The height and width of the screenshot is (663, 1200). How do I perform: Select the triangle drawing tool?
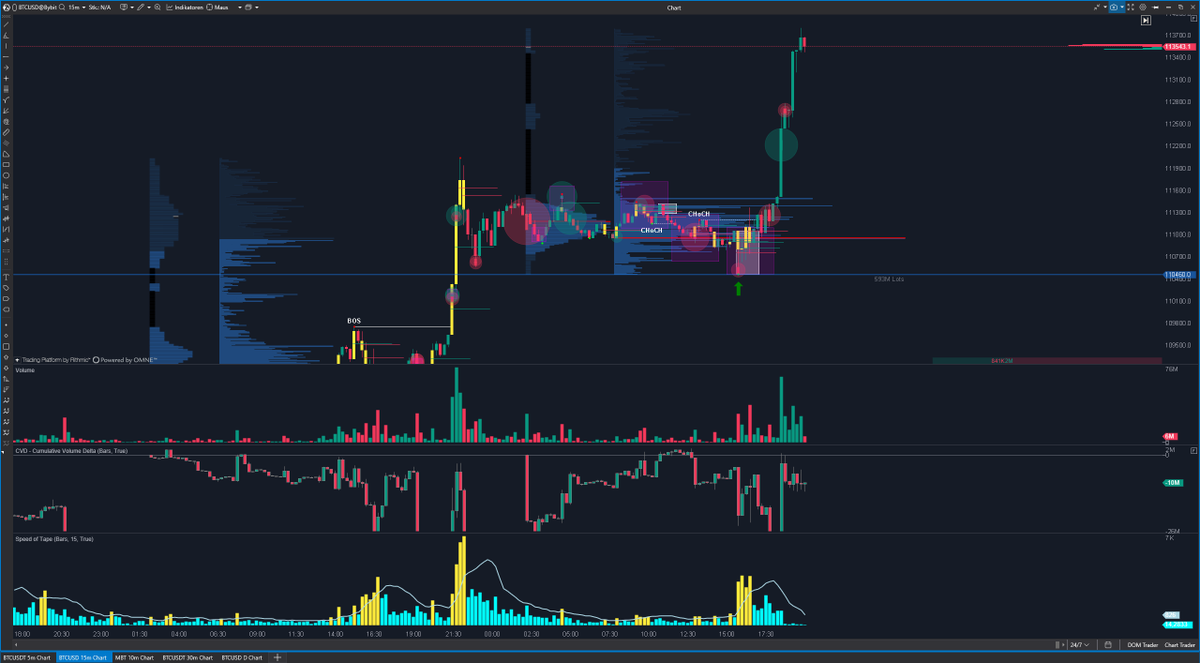6,154
